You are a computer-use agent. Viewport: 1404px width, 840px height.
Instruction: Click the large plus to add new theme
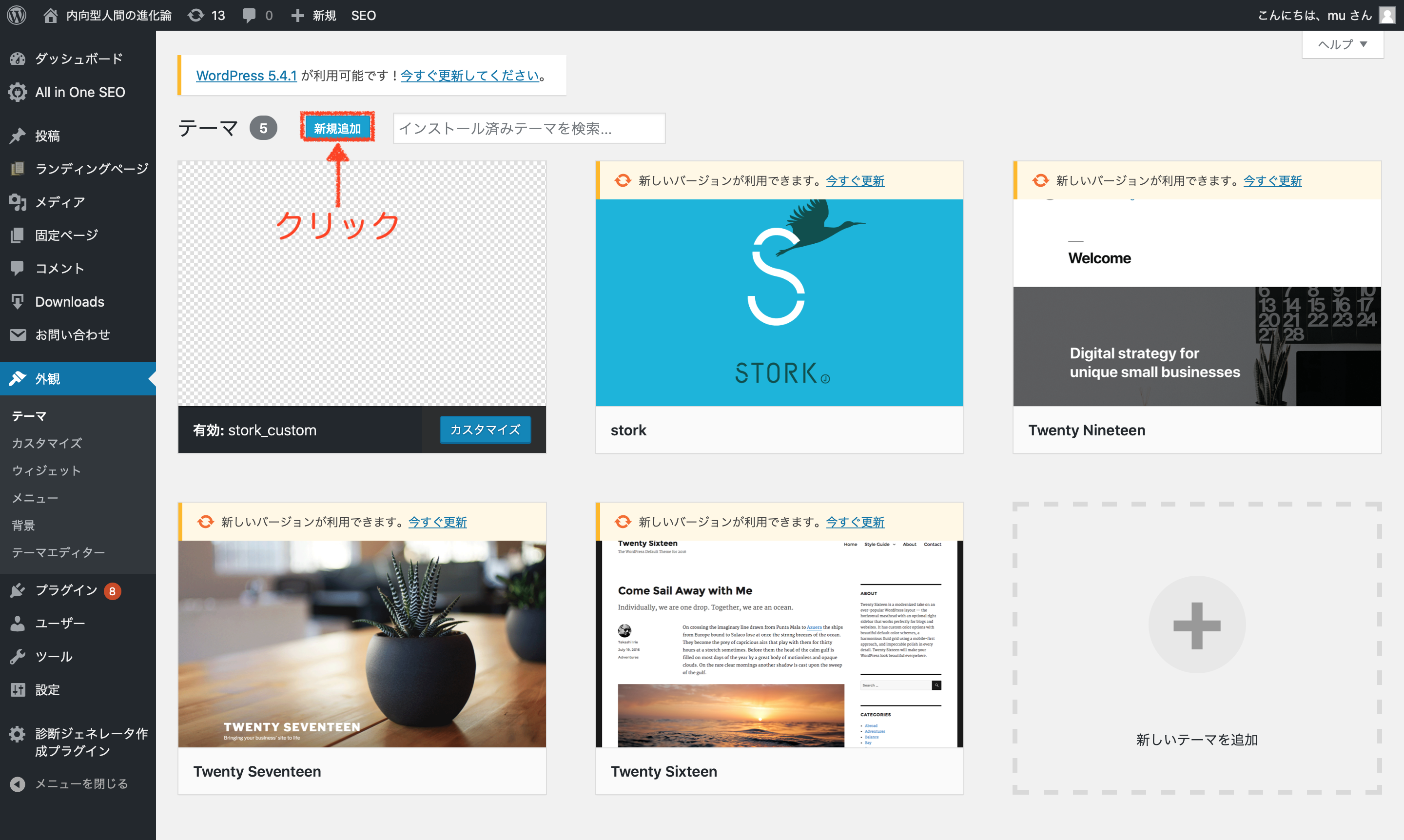[x=1197, y=625]
